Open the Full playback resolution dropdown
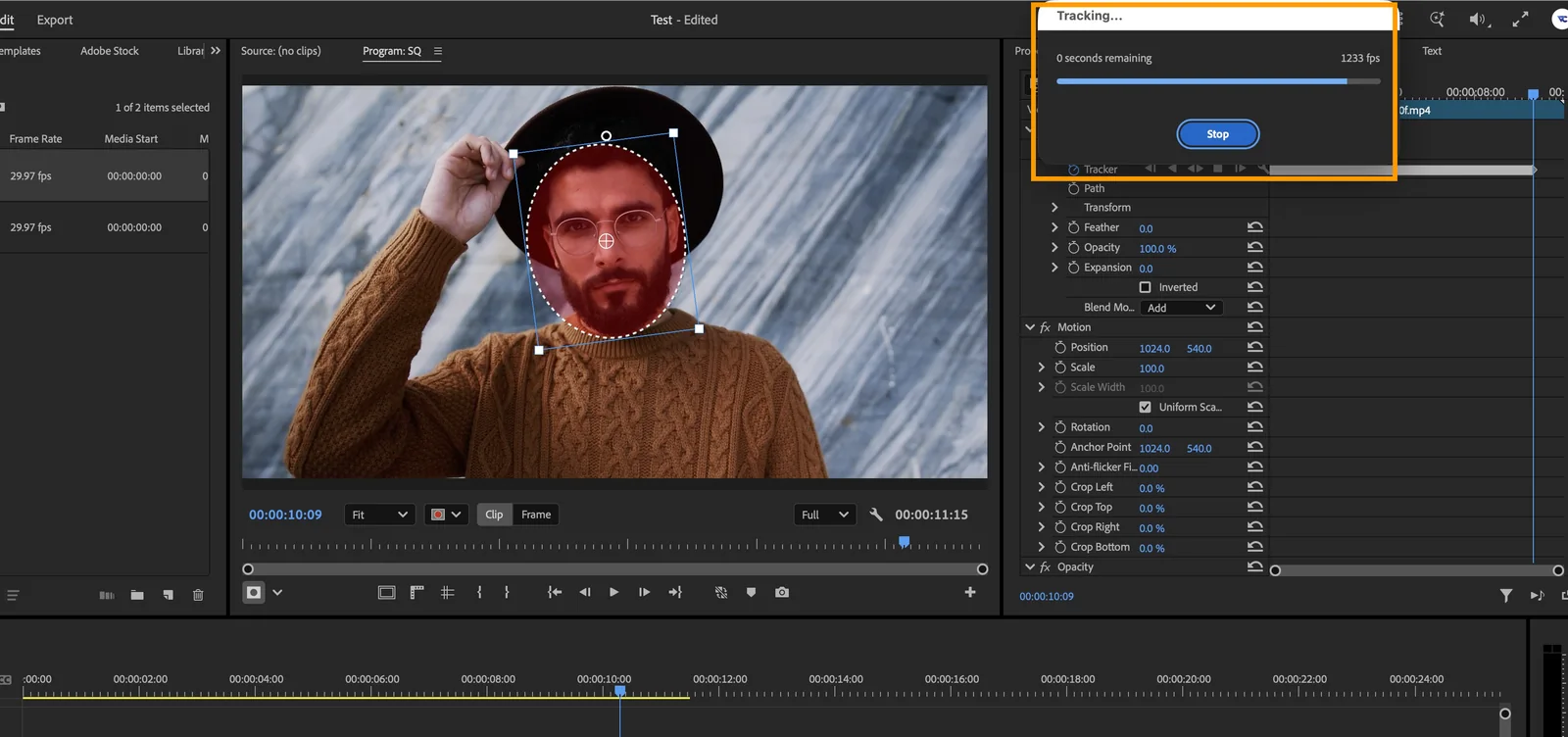The width and height of the screenshot is (1568, 737). point(824,515)
